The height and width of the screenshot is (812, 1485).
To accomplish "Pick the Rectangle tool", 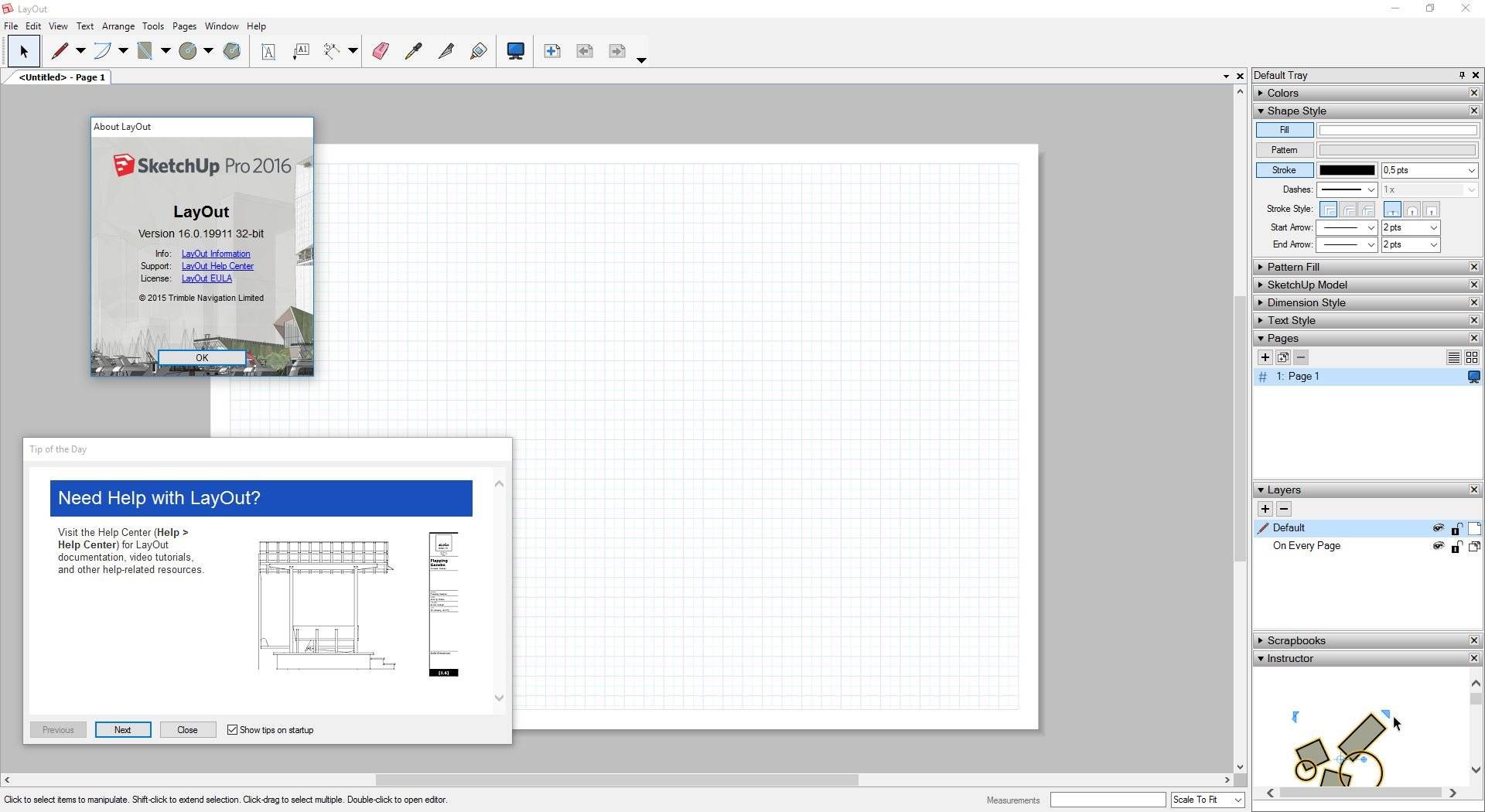I will (145, 51).
